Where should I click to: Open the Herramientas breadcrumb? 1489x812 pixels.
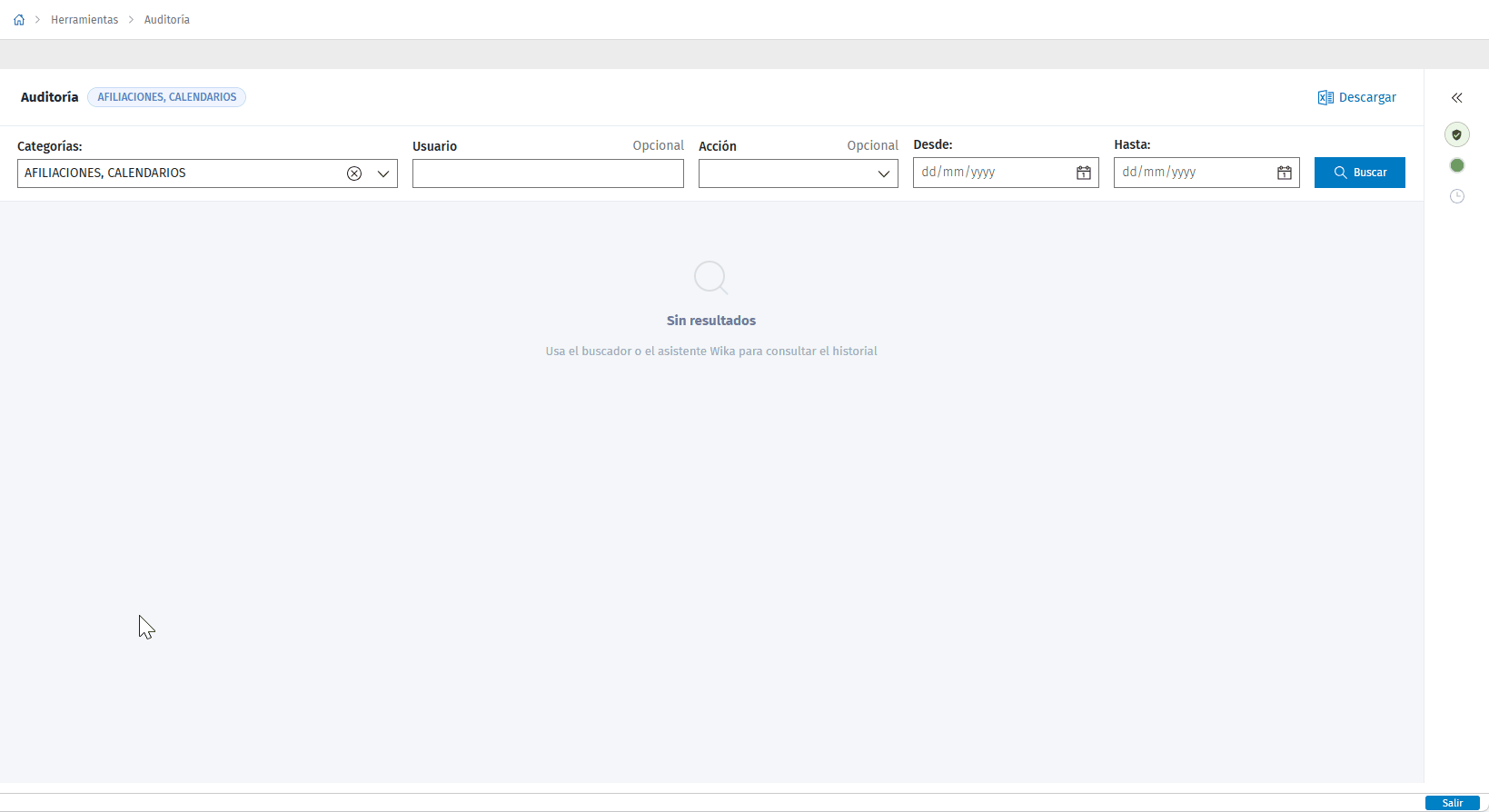pyautogui.click(x=84, y=20)
